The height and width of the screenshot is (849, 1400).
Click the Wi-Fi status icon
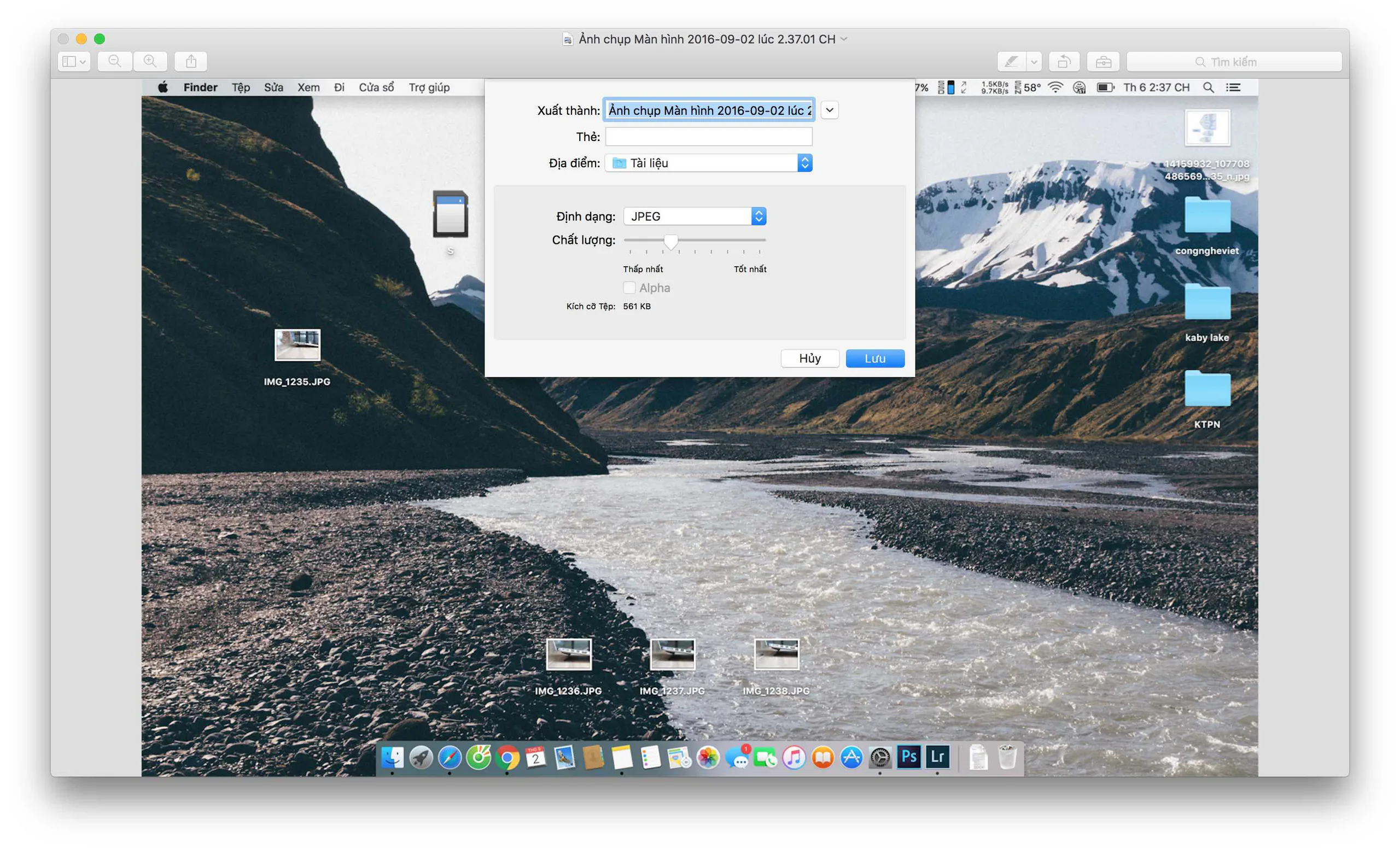(1055, 87)
